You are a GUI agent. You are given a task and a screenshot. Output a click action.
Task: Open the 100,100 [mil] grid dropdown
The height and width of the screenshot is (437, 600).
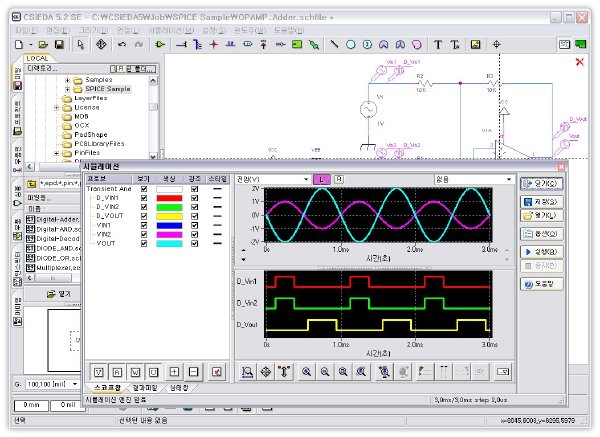(75, 384)
